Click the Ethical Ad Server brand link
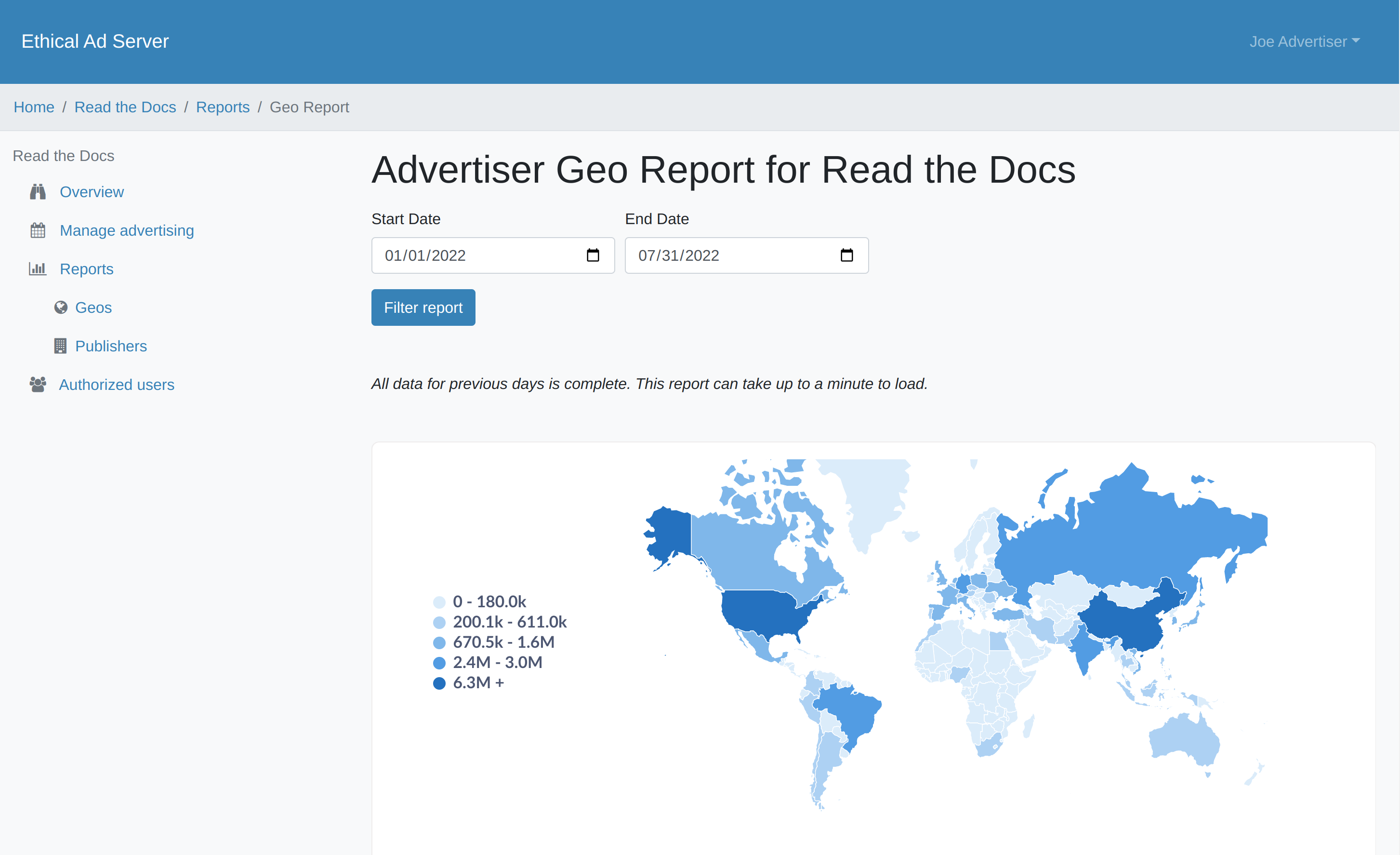The image size is (1400, 855). [x=95, y=41]
